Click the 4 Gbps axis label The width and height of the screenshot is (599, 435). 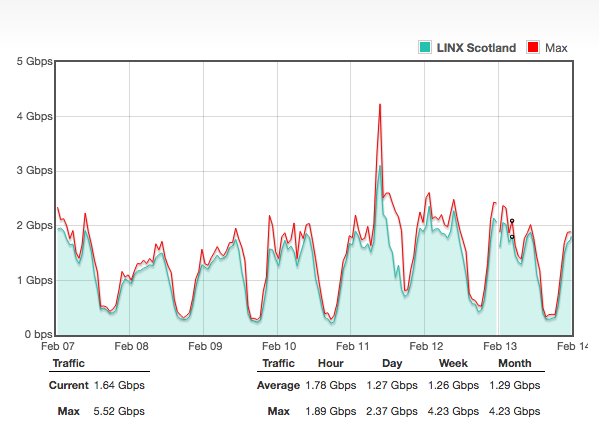34,116
